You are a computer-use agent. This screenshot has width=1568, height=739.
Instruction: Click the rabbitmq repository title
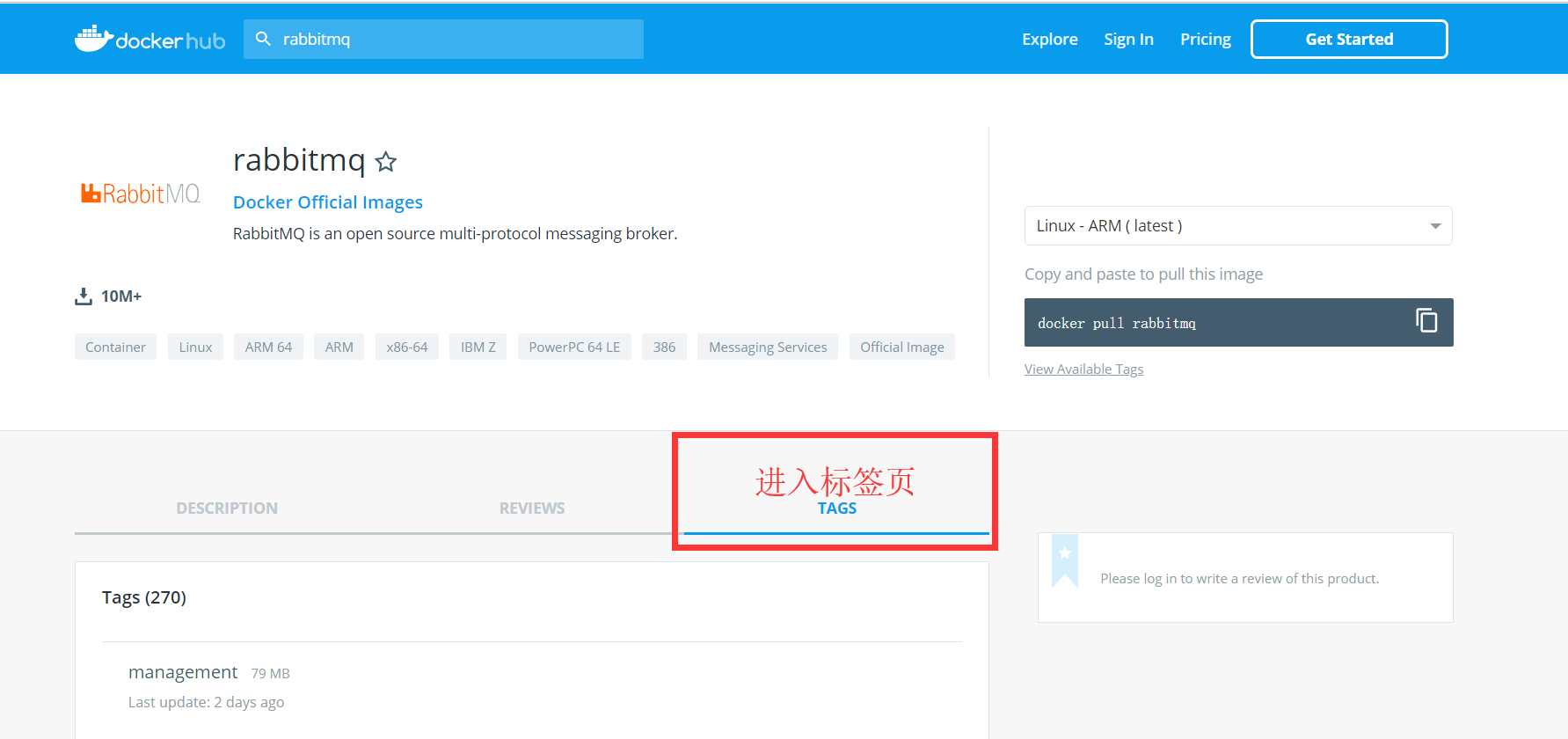point(299,160)
